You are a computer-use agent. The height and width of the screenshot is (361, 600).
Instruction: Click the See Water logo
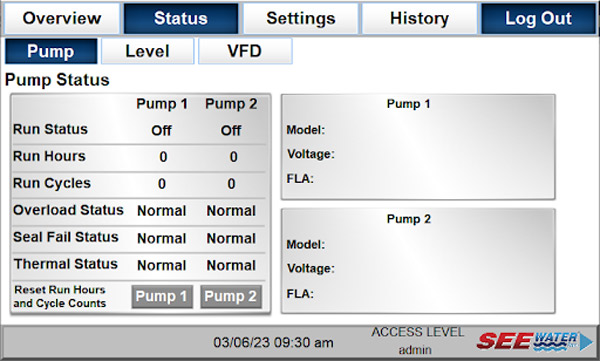[527, 341]
